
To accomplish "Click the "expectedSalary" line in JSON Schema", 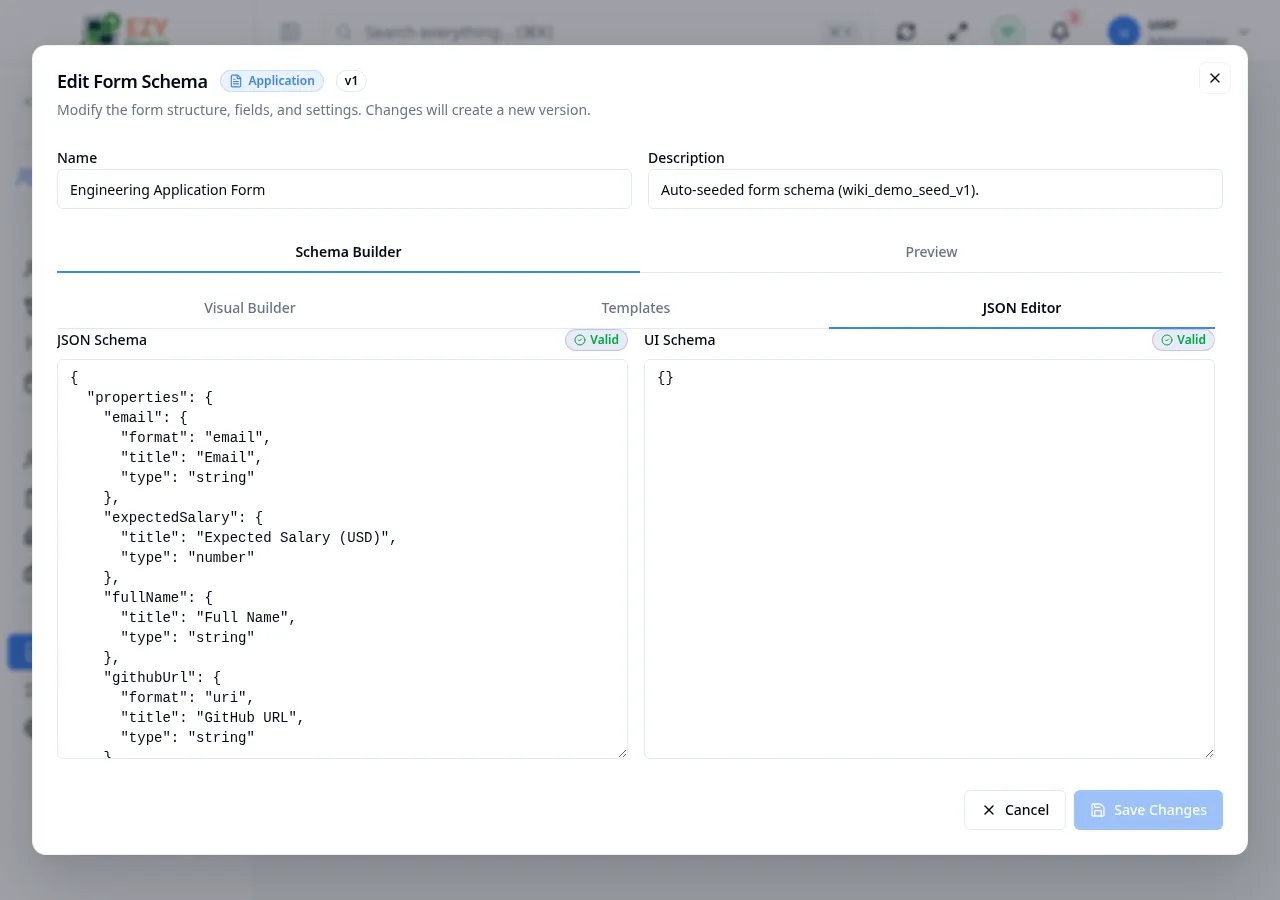I will pyautogui.click(x=183, y=518).
